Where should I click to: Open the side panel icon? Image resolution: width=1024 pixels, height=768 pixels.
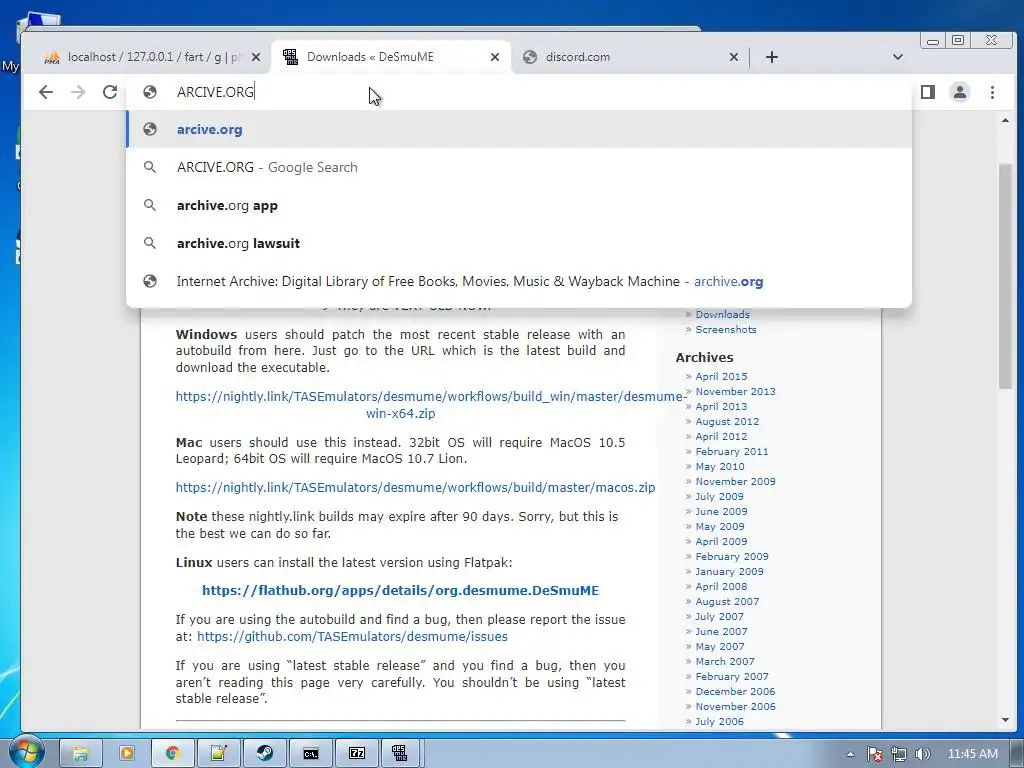[927, 92]
